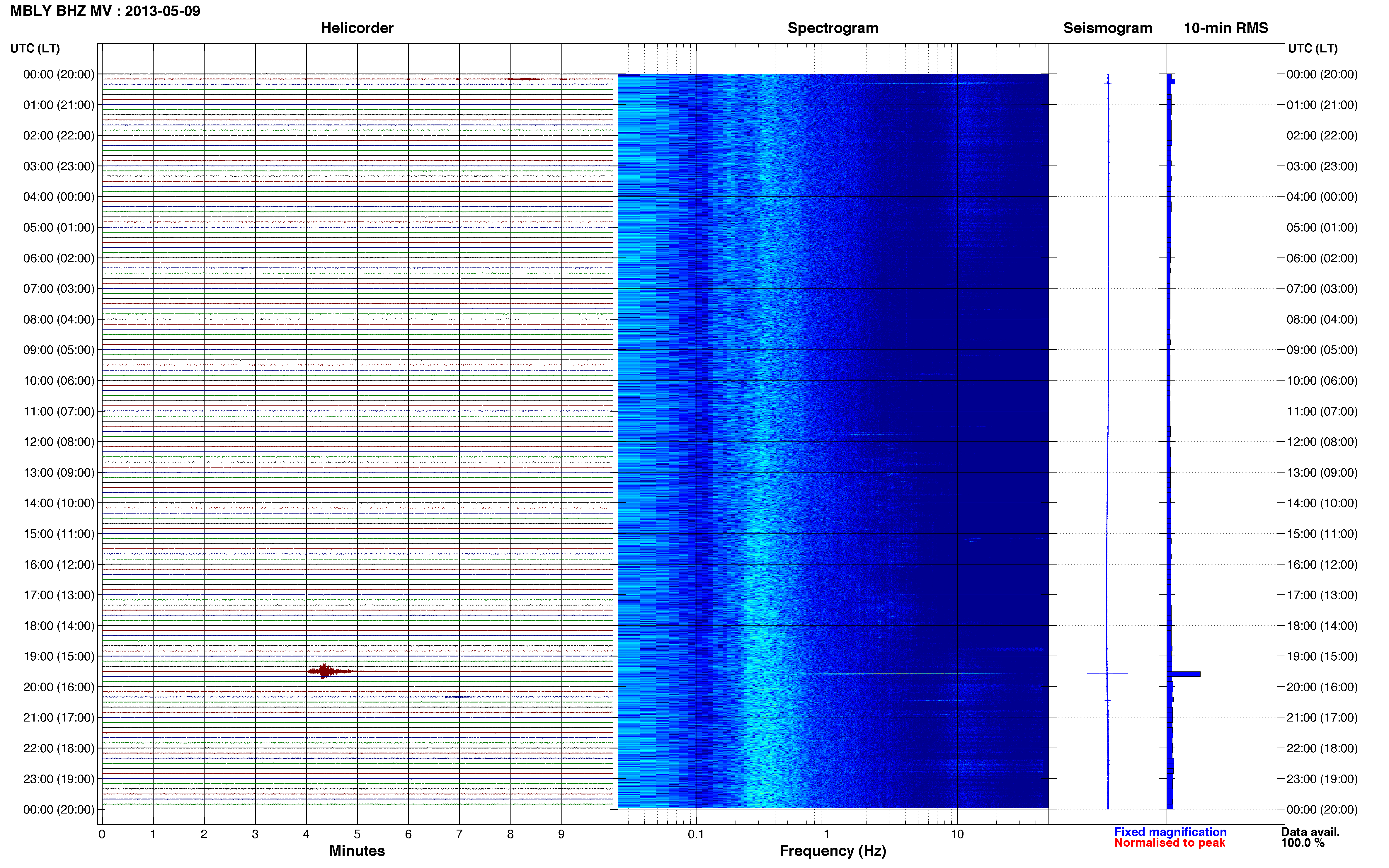The height and width of the screenshot is (868, 1389).
Task: Click the left-axis label '20:00 (16:00)'
Action: tap(59, 687)
